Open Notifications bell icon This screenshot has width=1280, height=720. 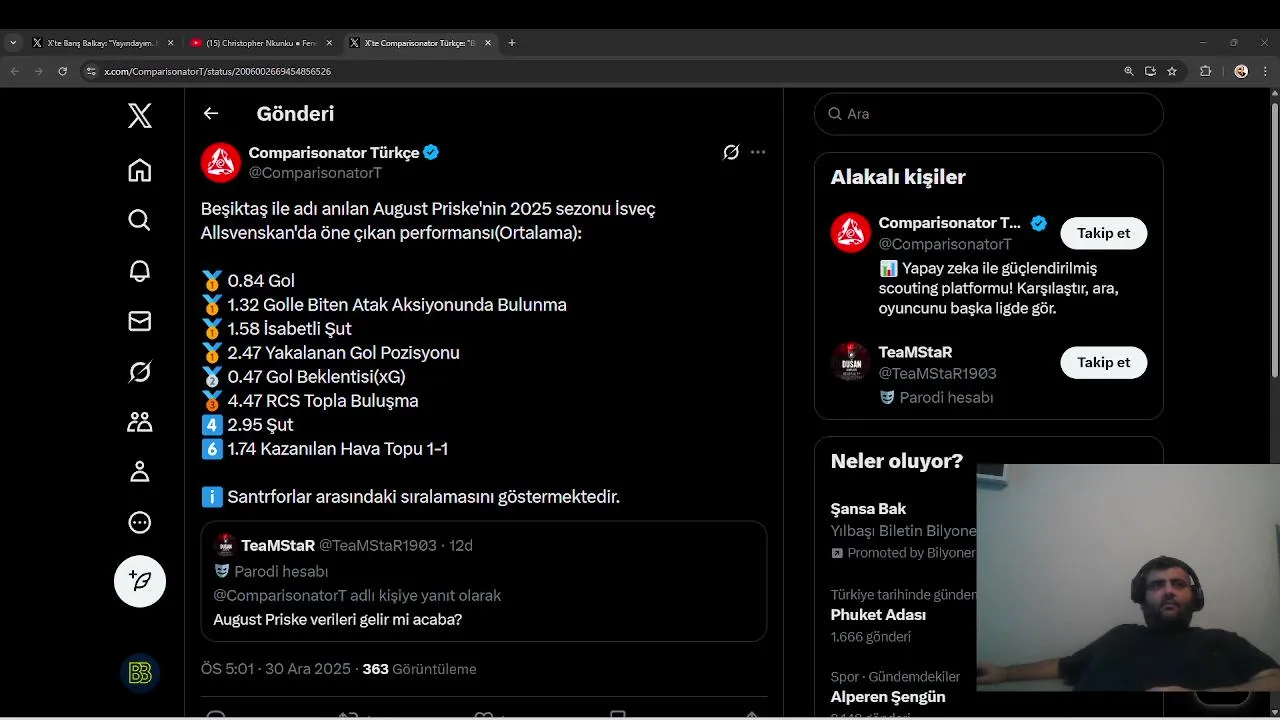point(140,271)
